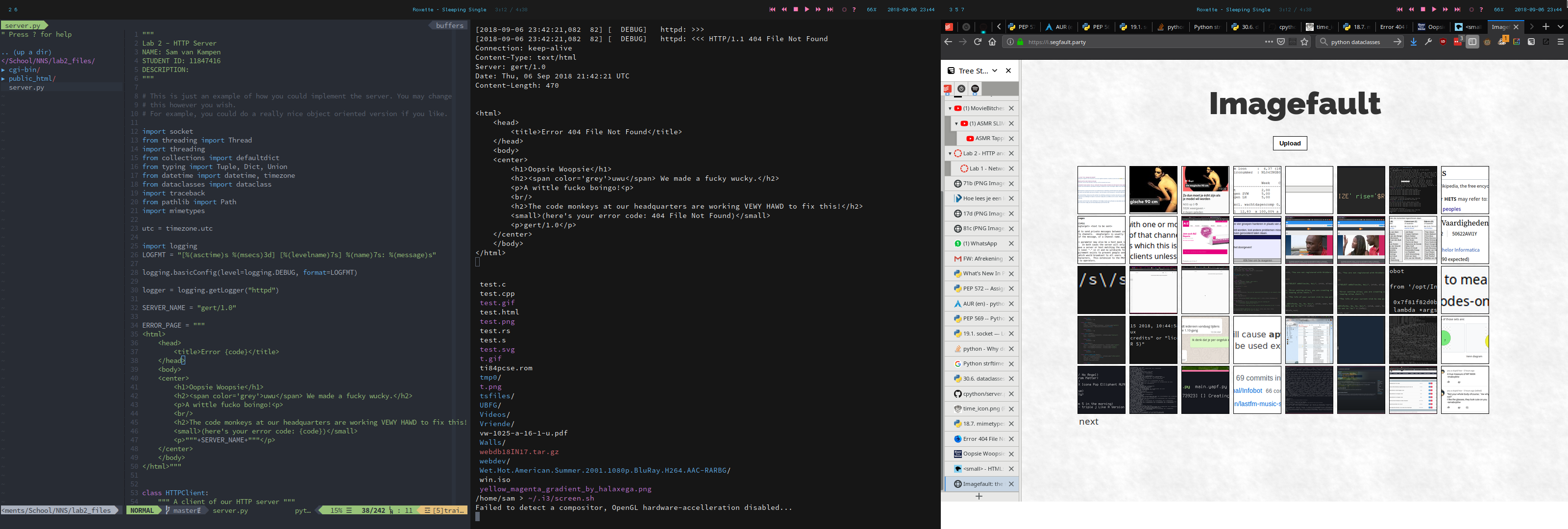Open the Firefox hamburger menu

pyautogui.click(x=1560, y=42)
